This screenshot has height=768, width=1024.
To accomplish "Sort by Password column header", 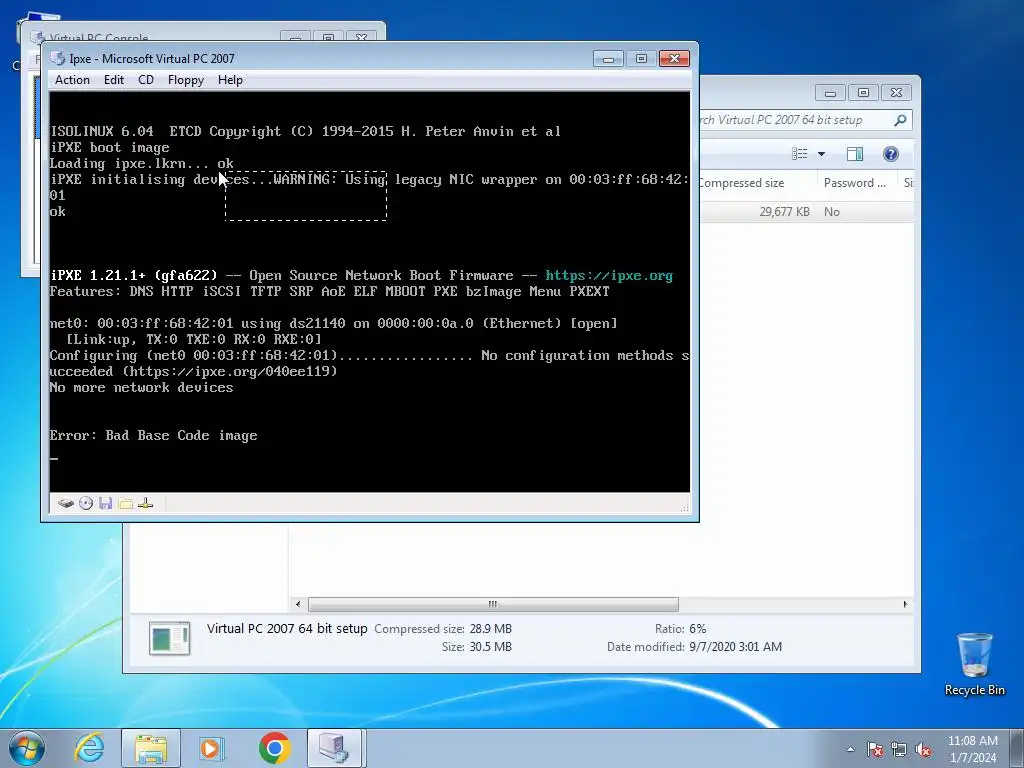I will pos(857,183).
